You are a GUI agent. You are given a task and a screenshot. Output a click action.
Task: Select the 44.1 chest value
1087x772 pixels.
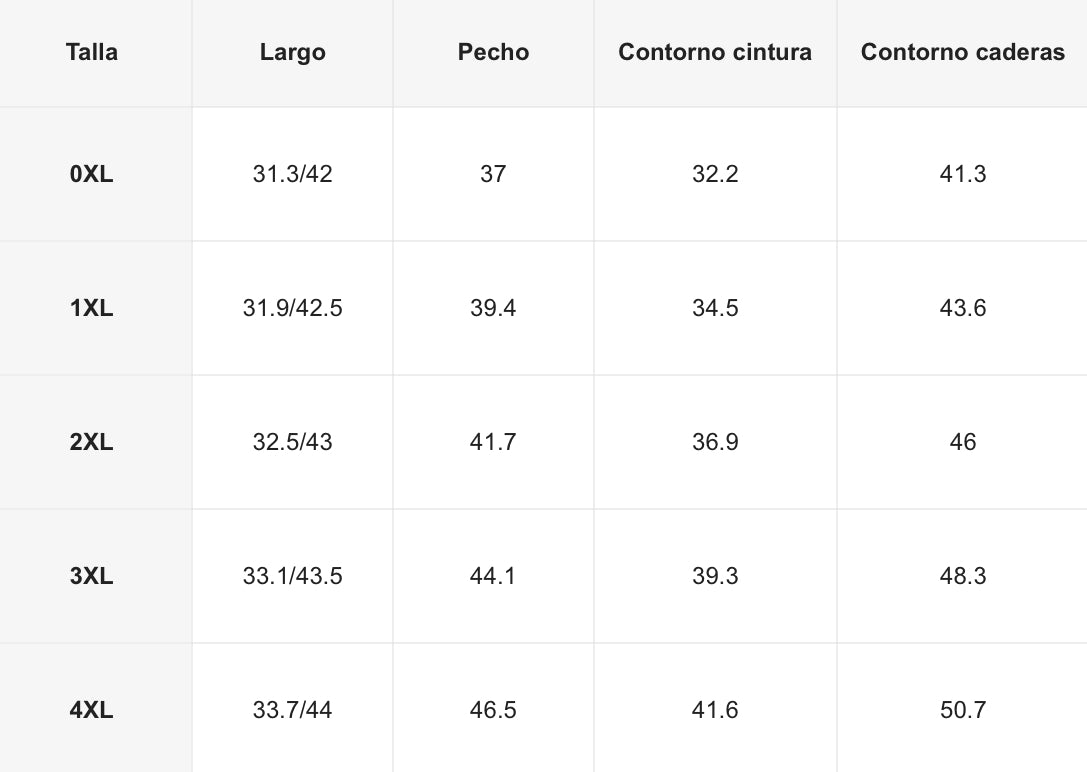[493, 576]
